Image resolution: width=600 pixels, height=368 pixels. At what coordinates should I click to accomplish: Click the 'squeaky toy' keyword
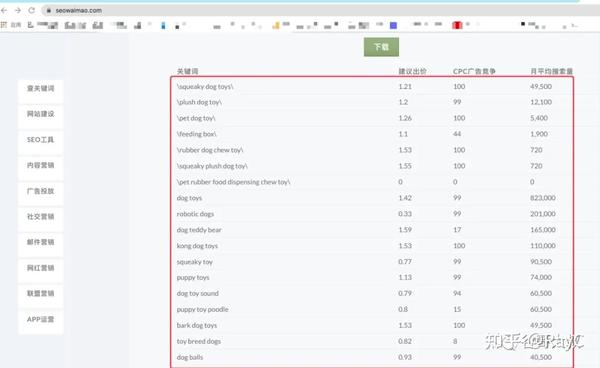click(194, 262)
